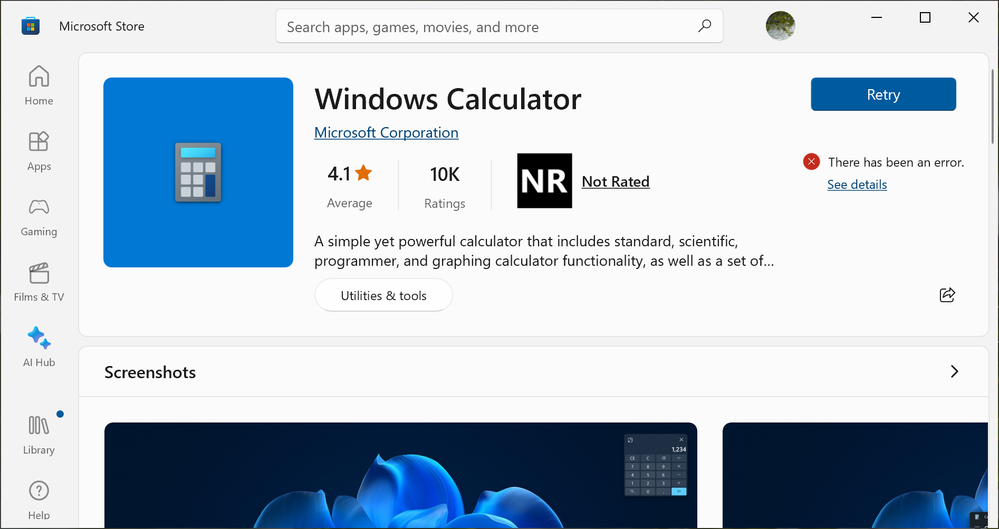Focus the Search apps, games, movies field
Image resolution: width=999 pixels, height=529 pixels.
click(x=499, y=26)
